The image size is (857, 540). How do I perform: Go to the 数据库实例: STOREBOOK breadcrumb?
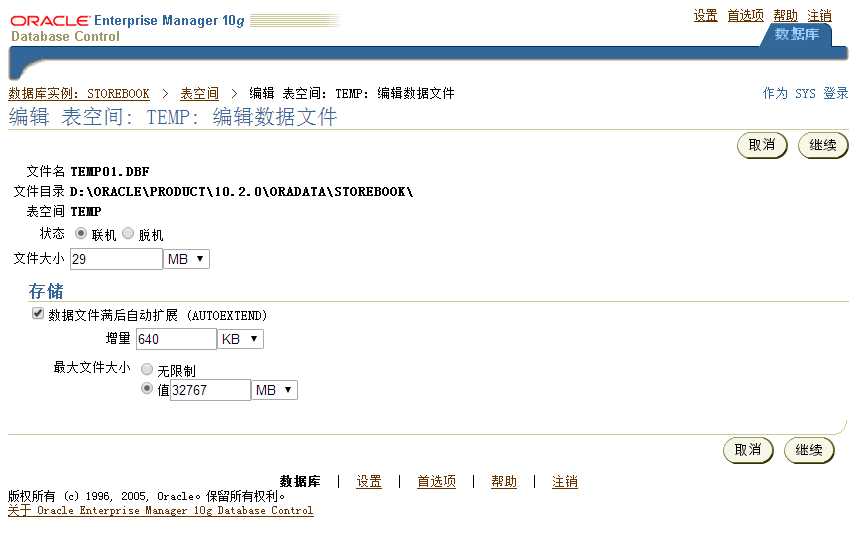pos(79,94)
